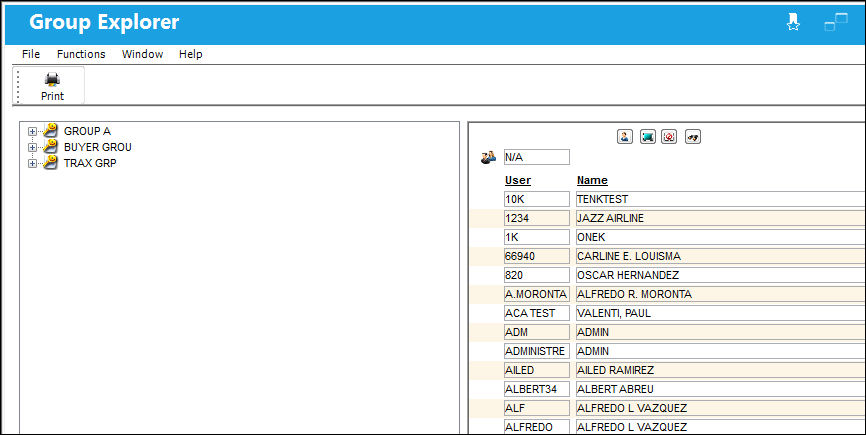
Task: Open the File menu
Action: pyautogui.click(x=31, y=54)
